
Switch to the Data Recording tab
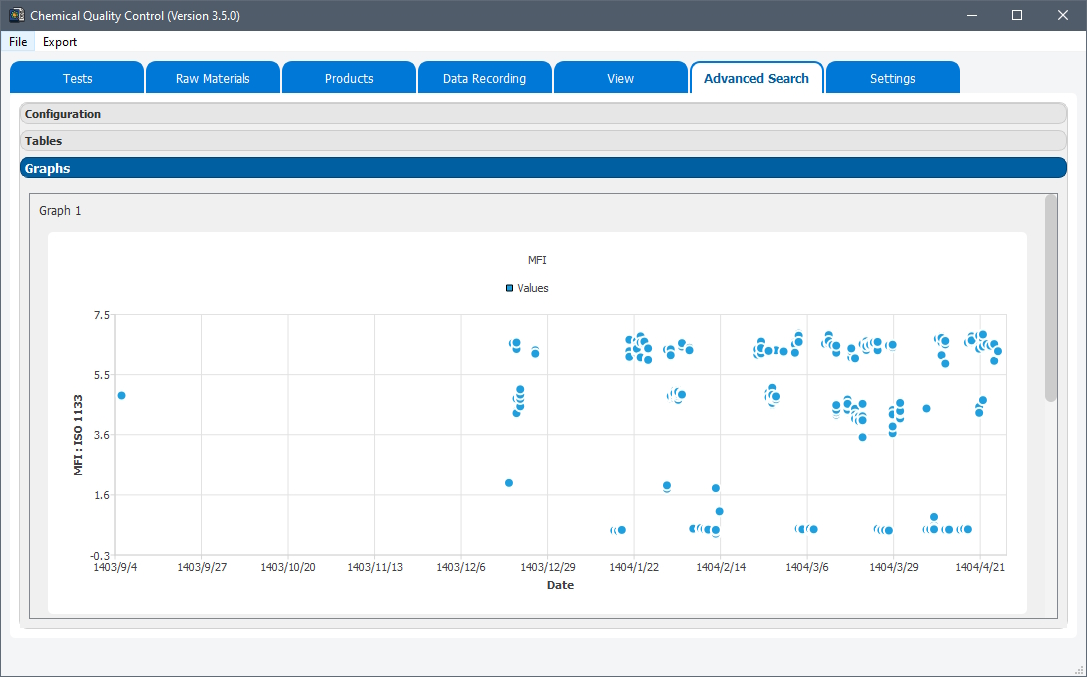click(x=484, y=77)
